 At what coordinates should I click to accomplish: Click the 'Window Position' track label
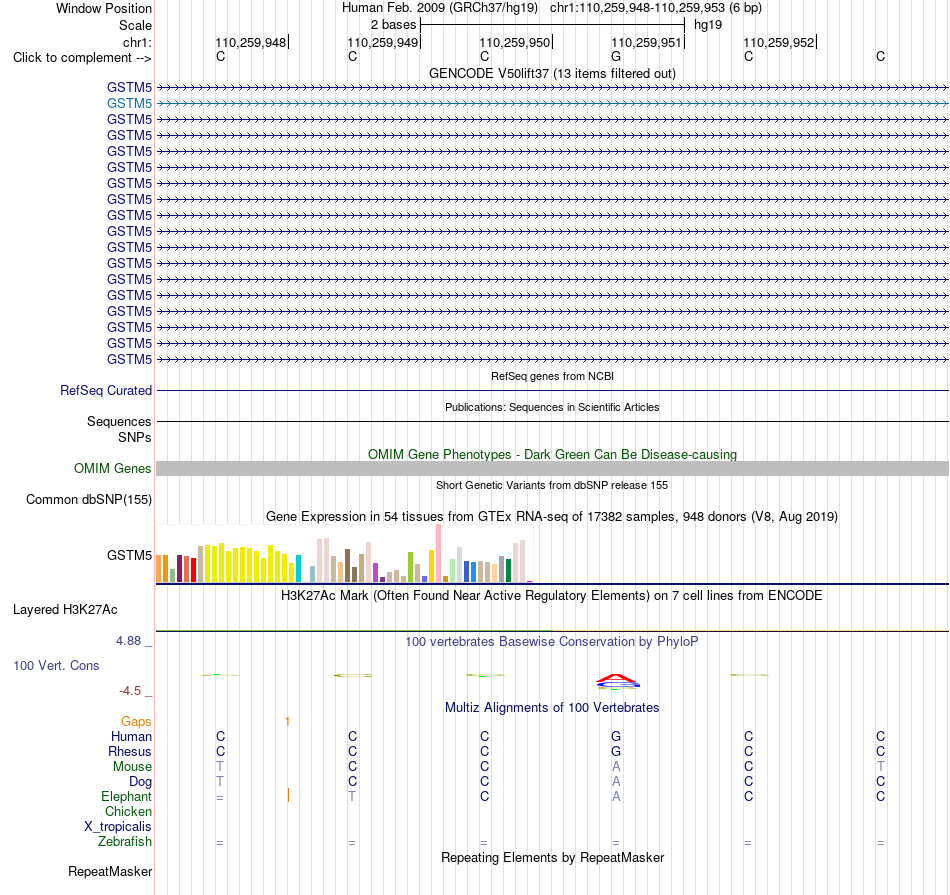tap(104, 8)
